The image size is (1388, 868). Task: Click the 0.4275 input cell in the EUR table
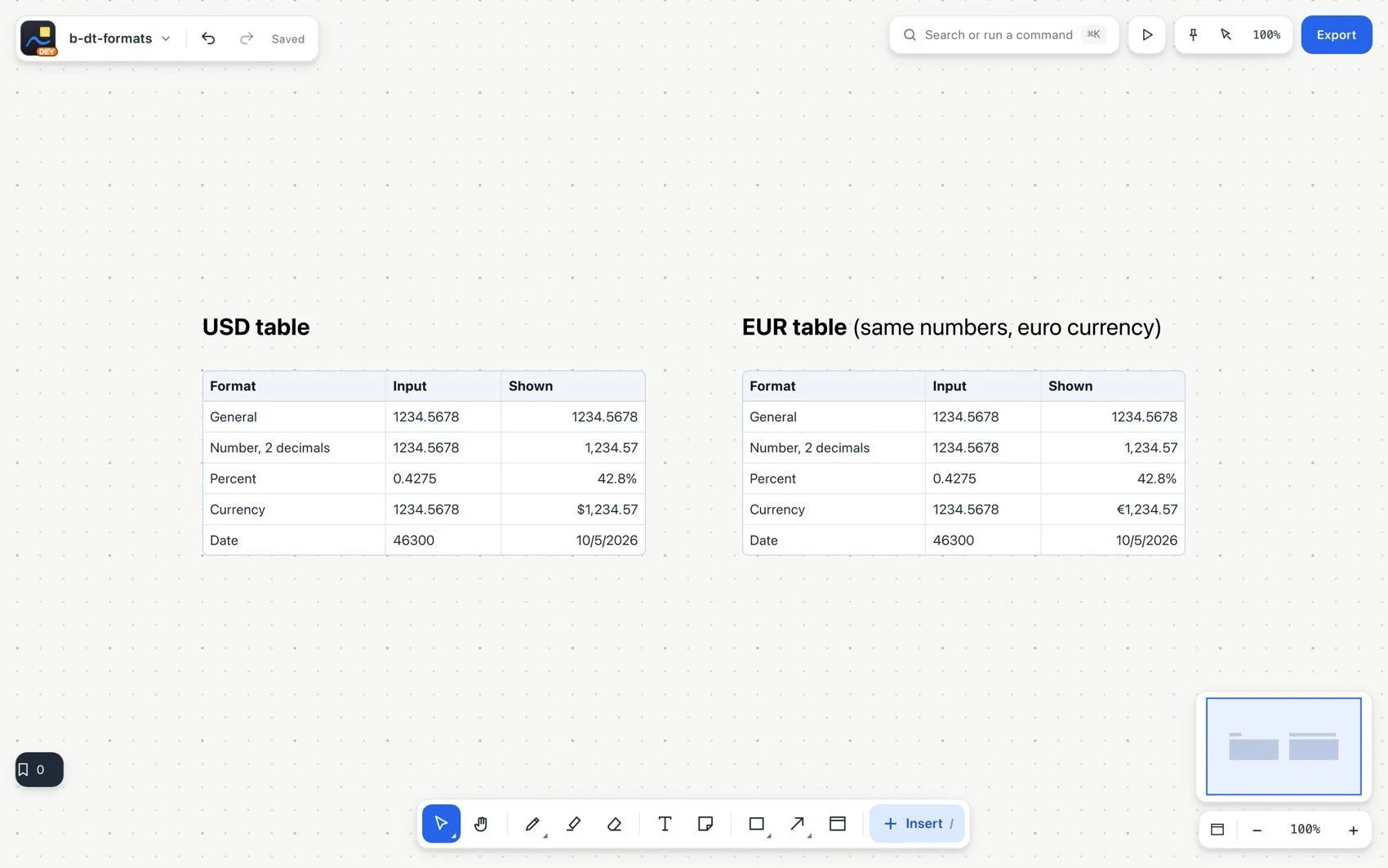(x=983, y=479)
